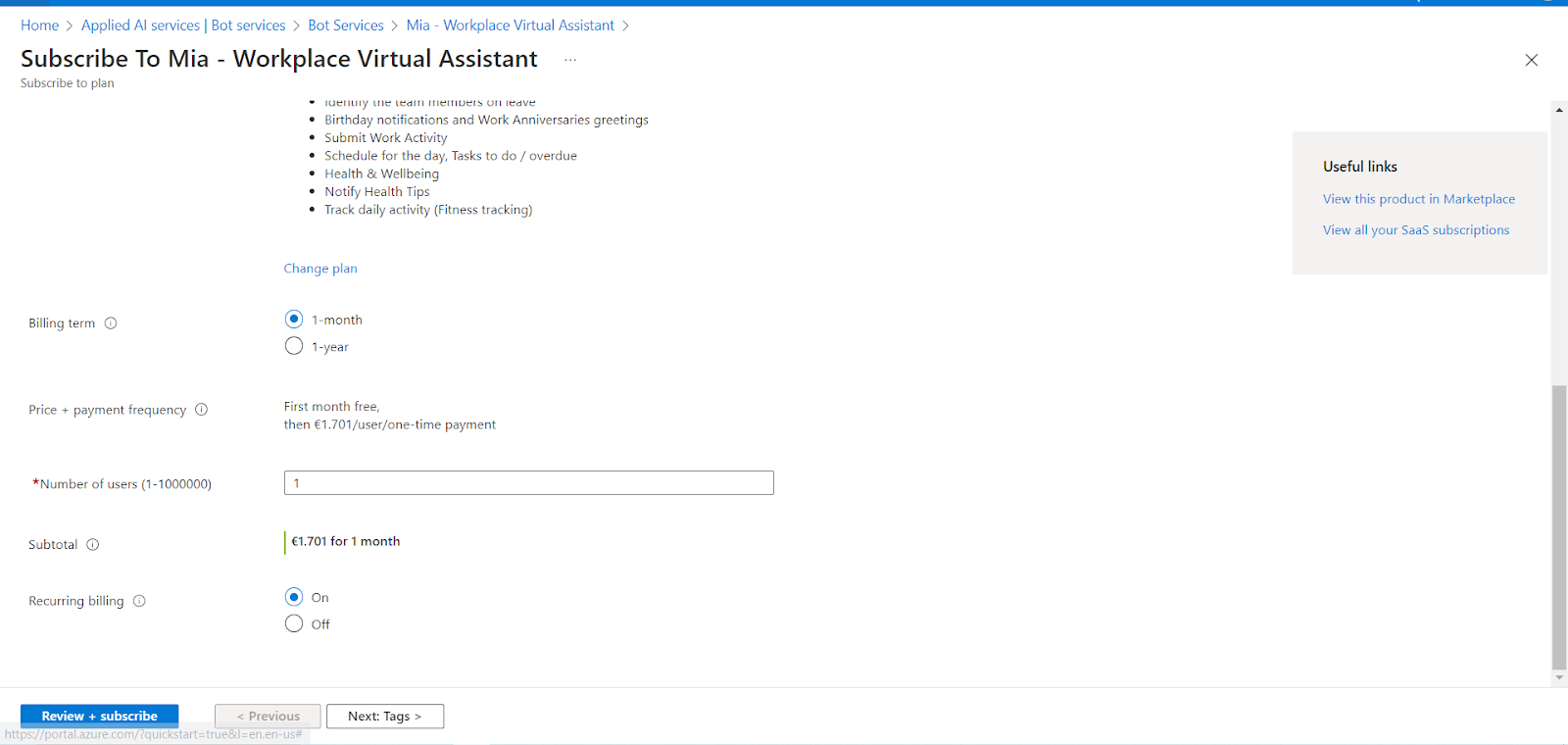This screenshot has height=745, width=1568.
Task: Open Applied AI services | Bot services breadcrumb
Action: [x=183, y=25]
